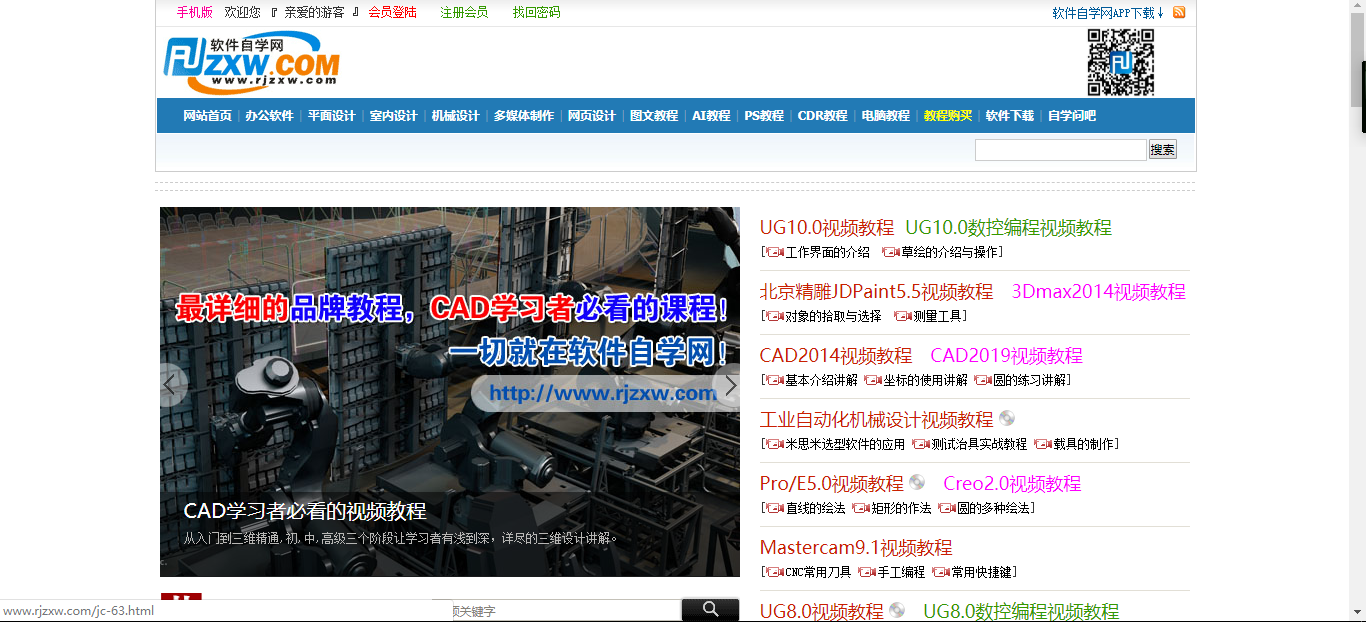Click video icon beside 矩形的作法

click(x=860, y=508)
